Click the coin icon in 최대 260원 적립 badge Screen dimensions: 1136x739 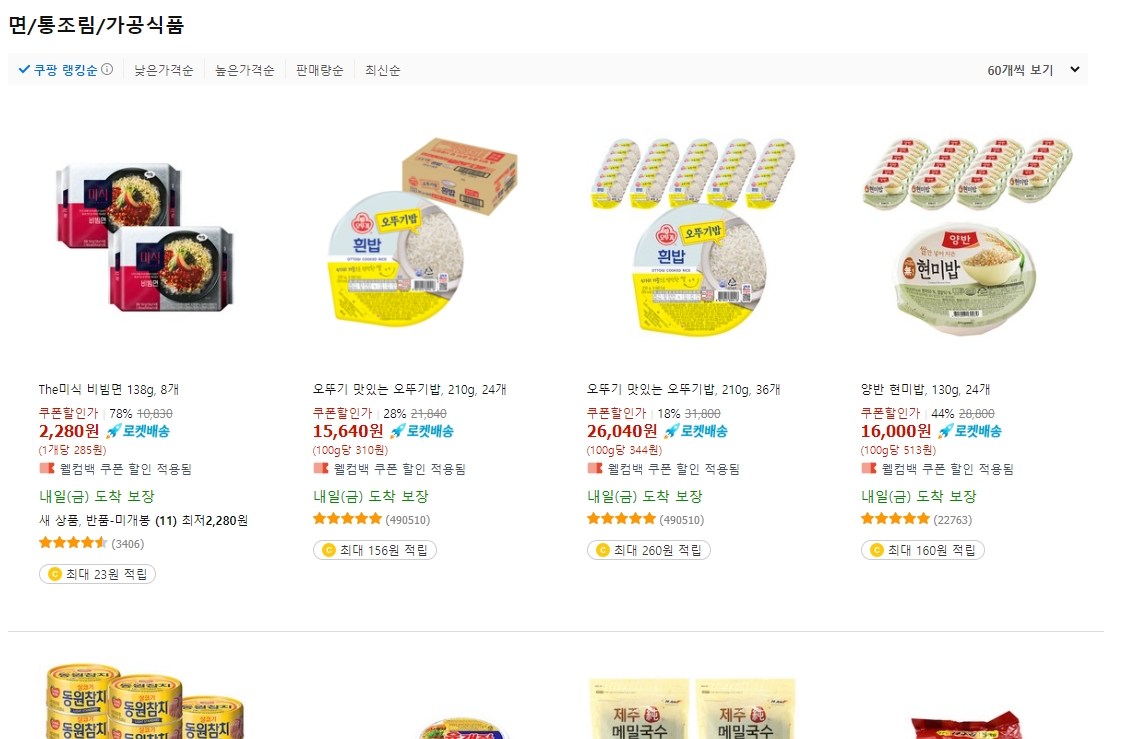coord(602,551)
